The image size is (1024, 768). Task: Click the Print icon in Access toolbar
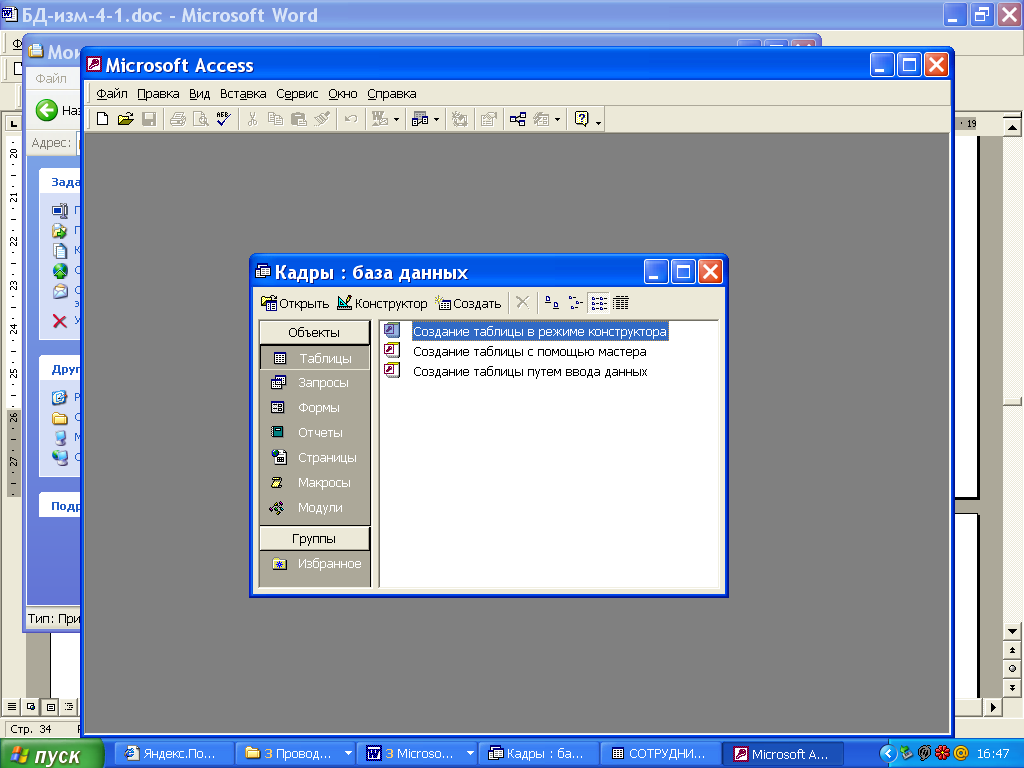[178, 119]
